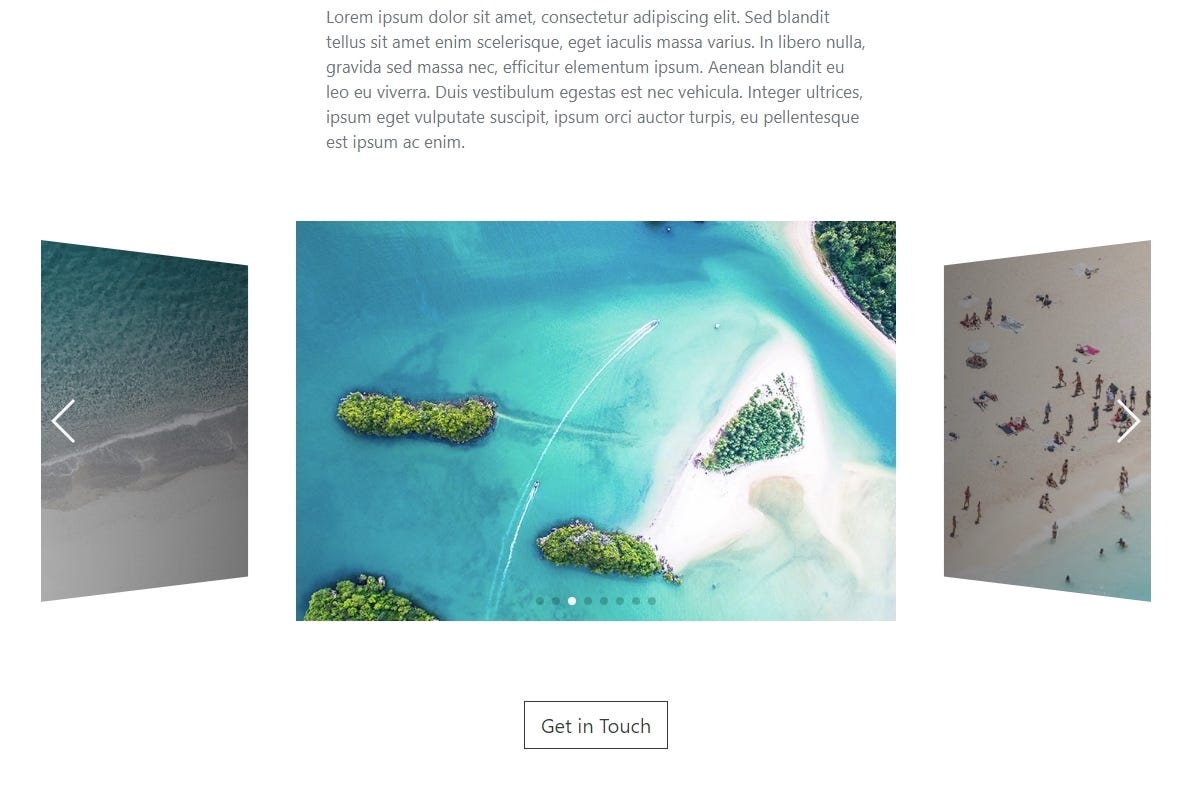Select the second carousel pagination dot
This screenshot has height=796, width=1193.
[x=556, y=601]
